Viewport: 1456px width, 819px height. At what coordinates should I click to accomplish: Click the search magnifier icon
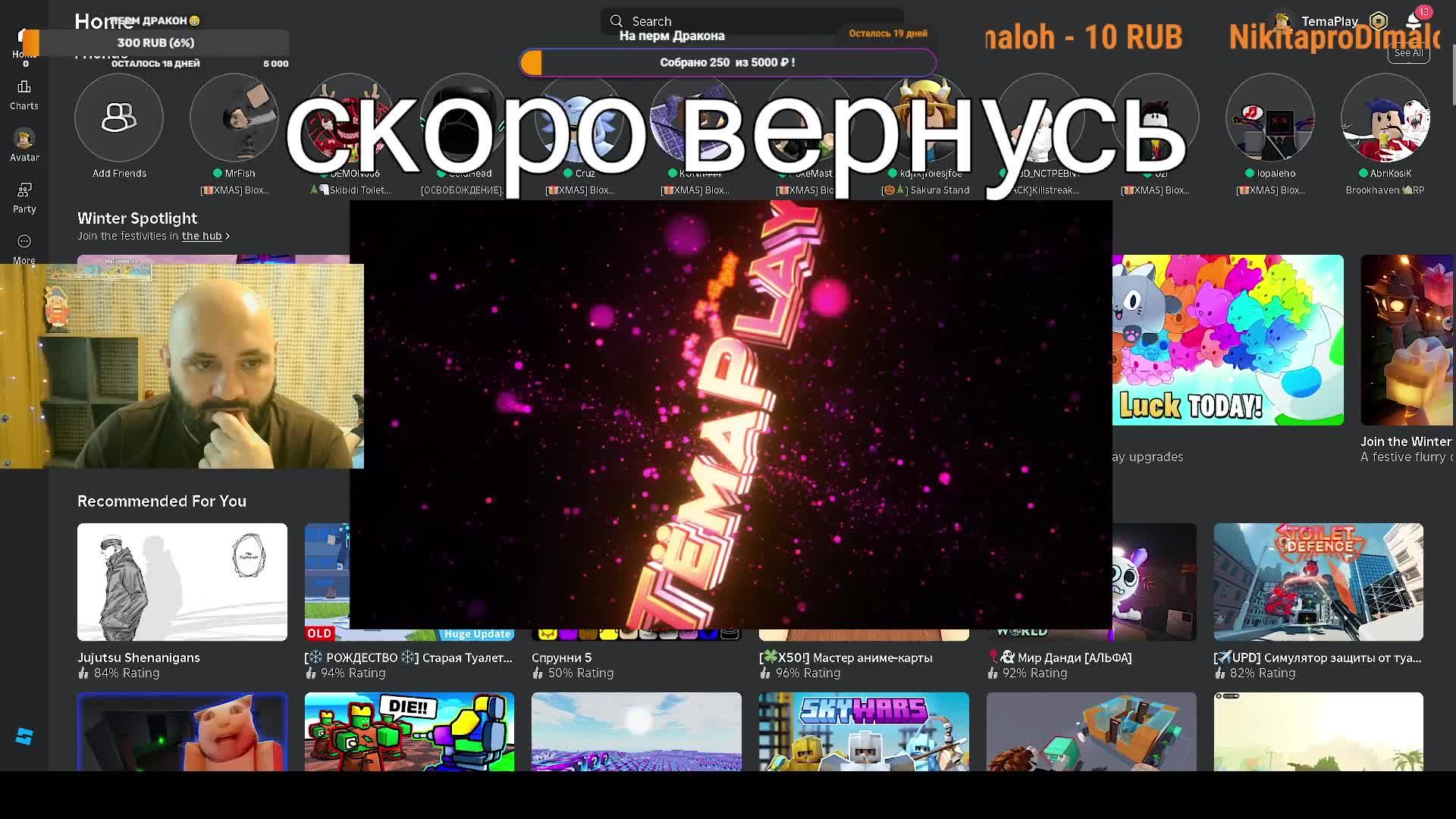pyautogui.click(x=617, y=21)
